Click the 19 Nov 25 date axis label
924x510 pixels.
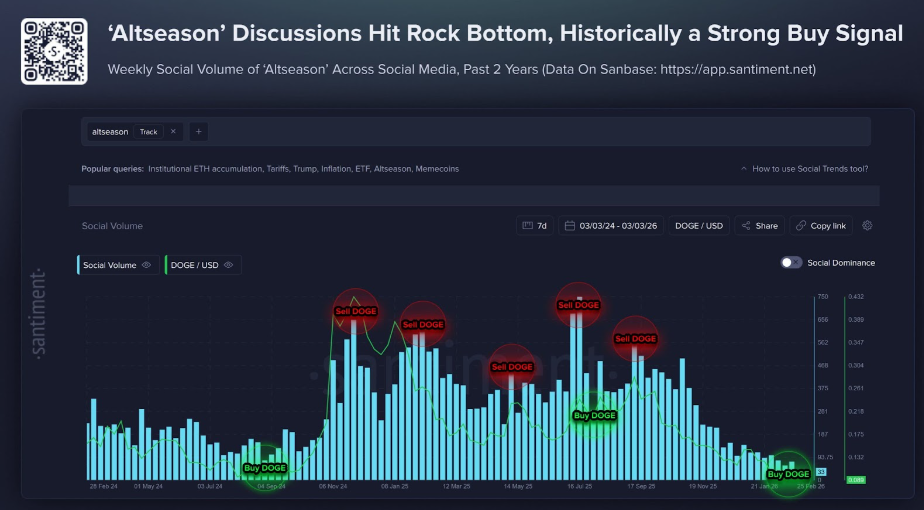703,486
